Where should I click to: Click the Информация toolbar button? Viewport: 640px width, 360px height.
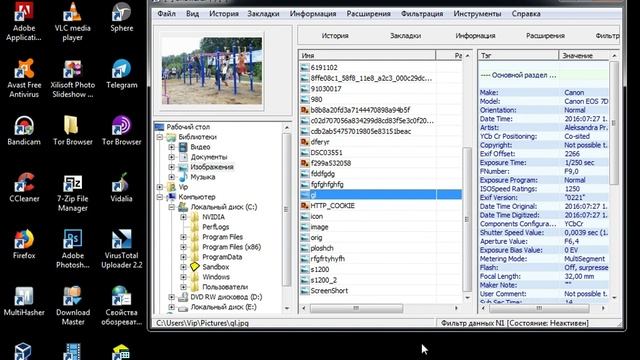475,36
